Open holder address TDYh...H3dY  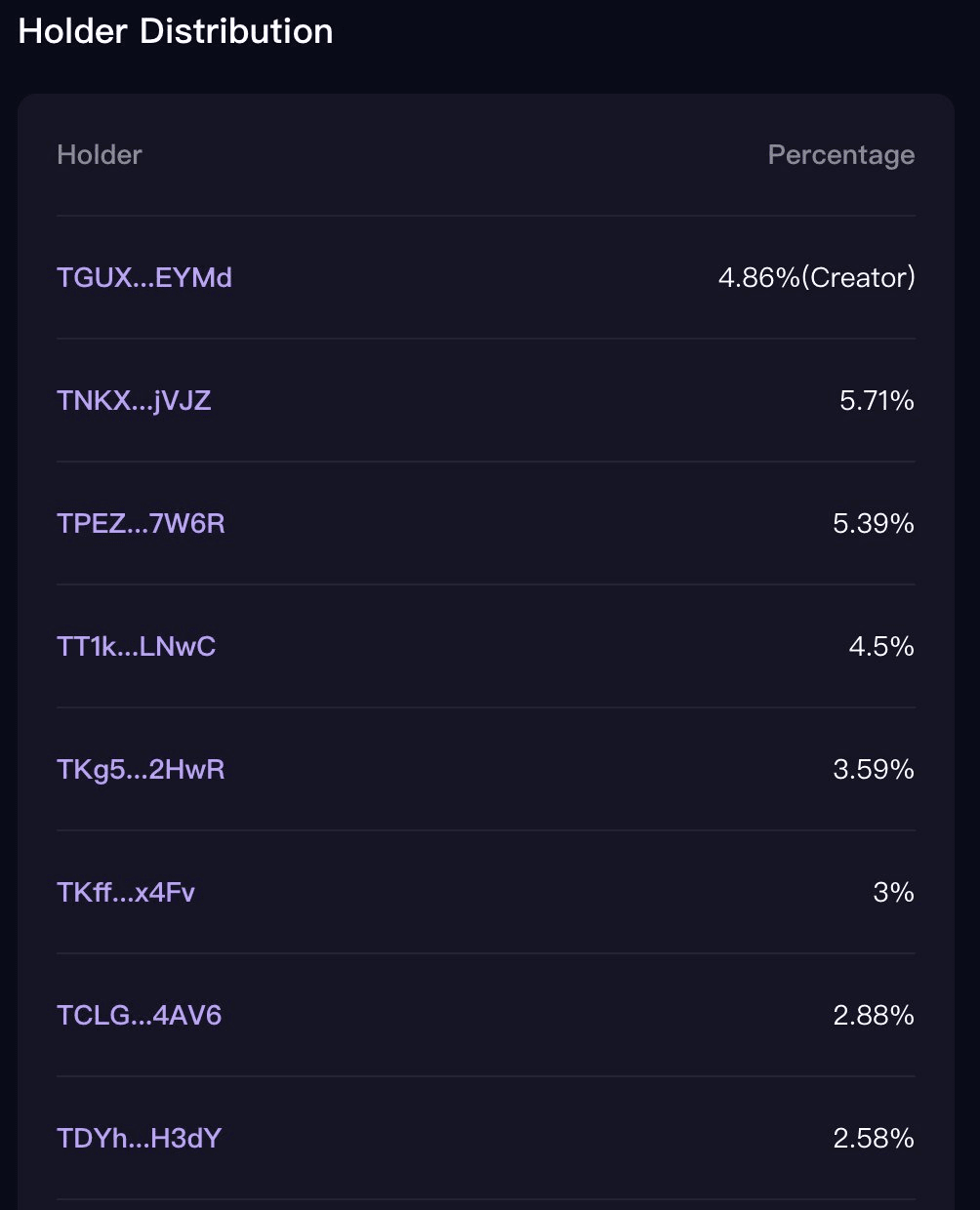[x=140, y=1139]
